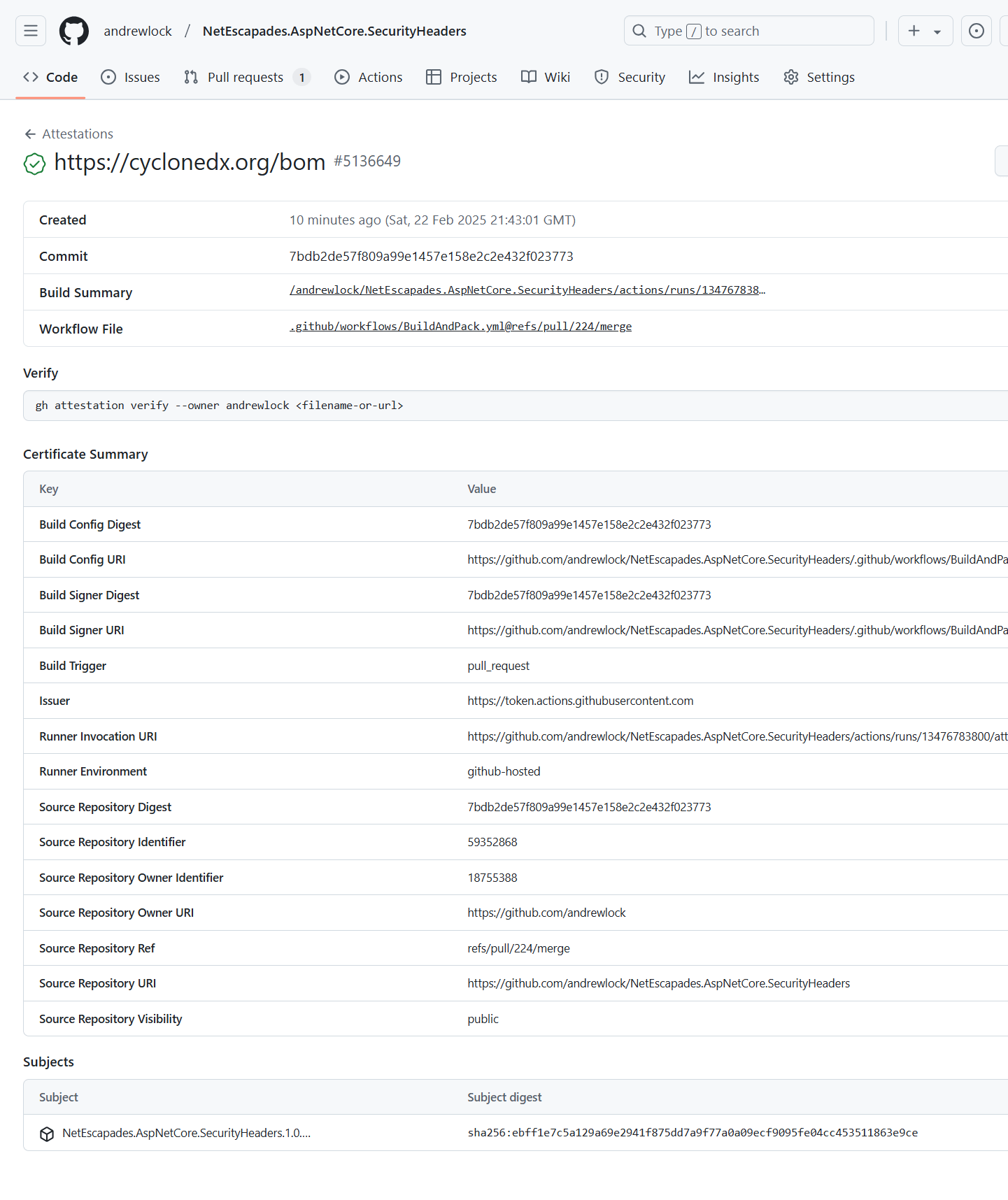Click the Build Signer URI value
This screenshot has height=1200, width=1008.
(737, 630)
